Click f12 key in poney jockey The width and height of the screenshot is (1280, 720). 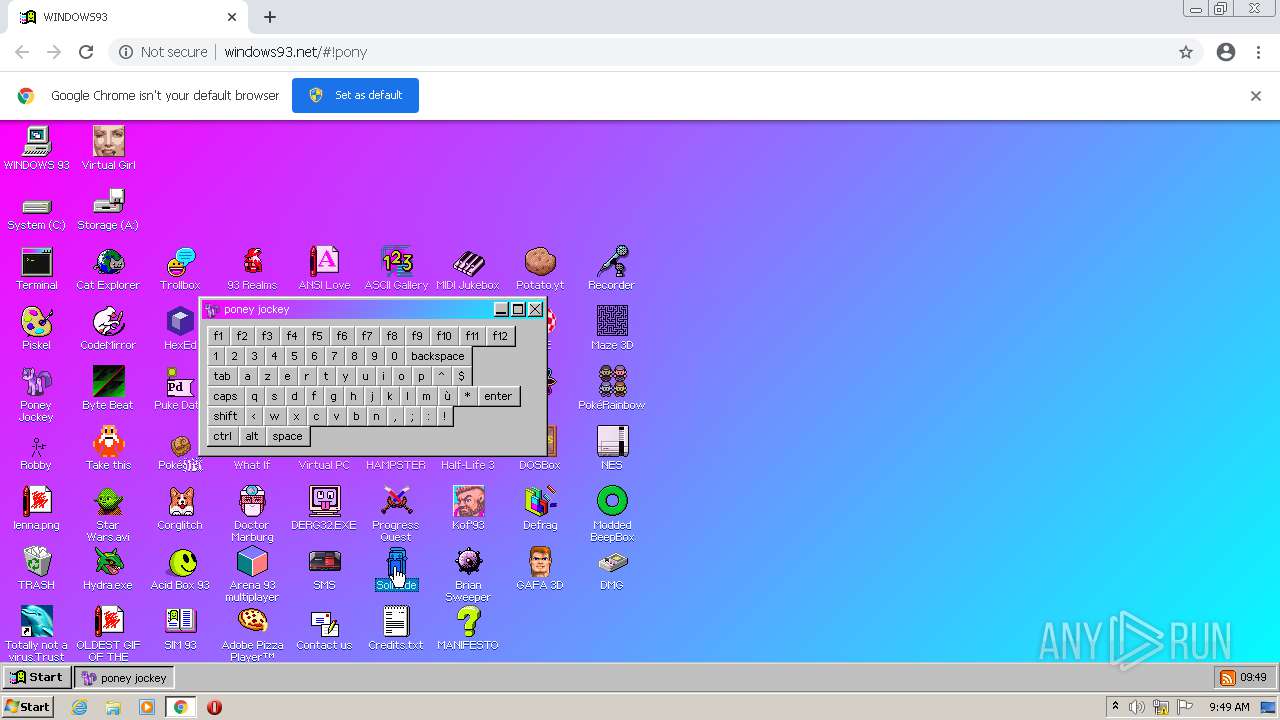coord(500,336)
